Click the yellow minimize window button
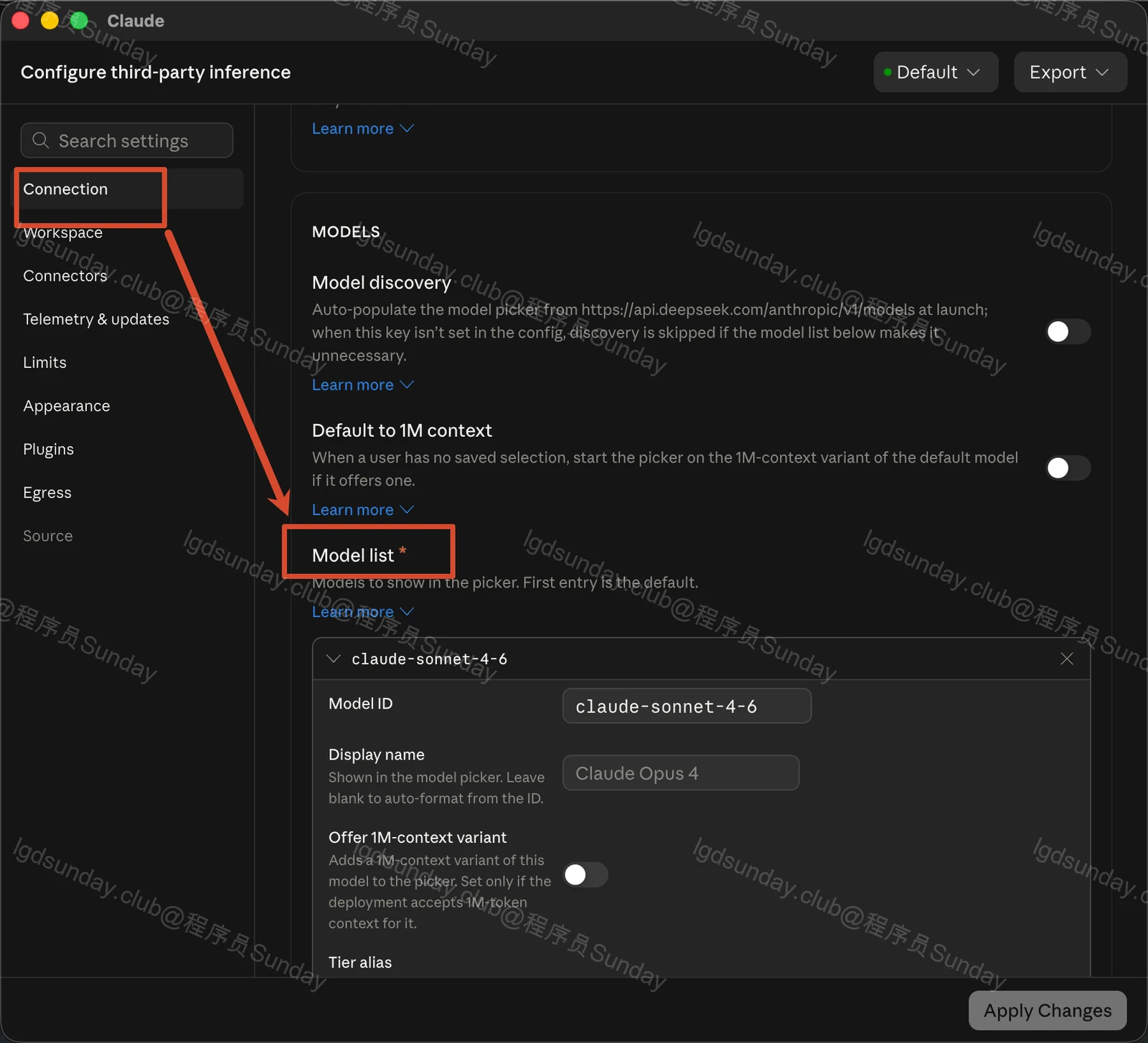 50,20
